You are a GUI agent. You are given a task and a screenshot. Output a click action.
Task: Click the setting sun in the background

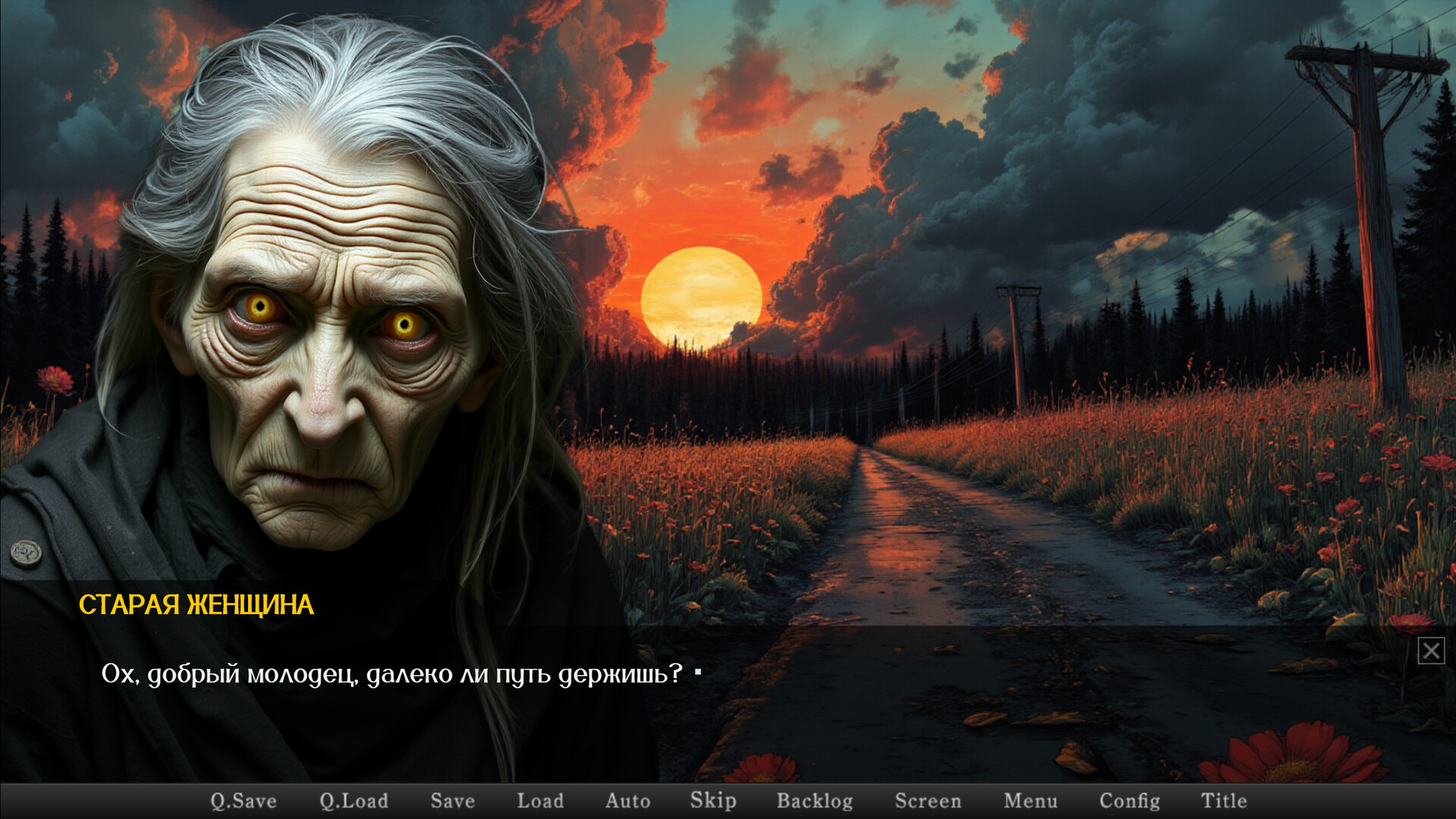tap(700, 296)
